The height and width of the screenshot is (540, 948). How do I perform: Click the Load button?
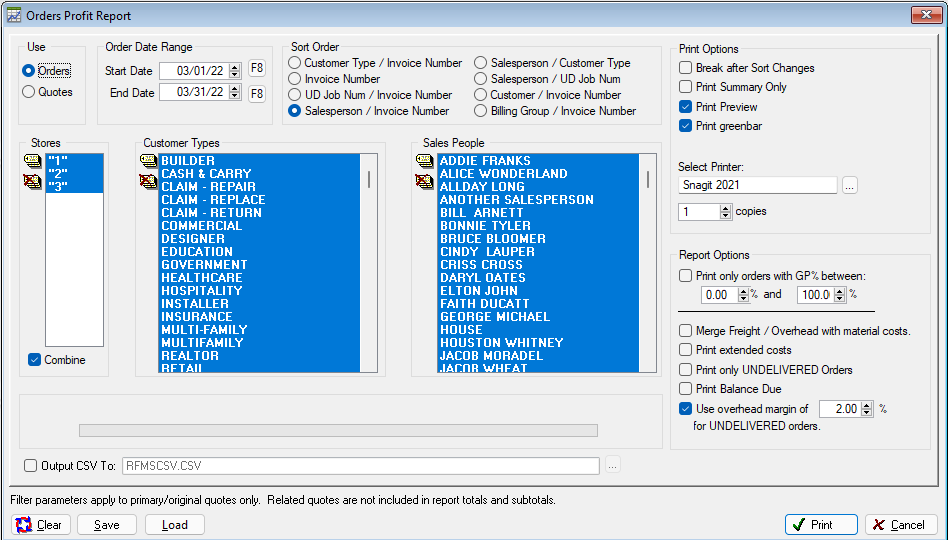pyautogui.click(x=175, y=525)
